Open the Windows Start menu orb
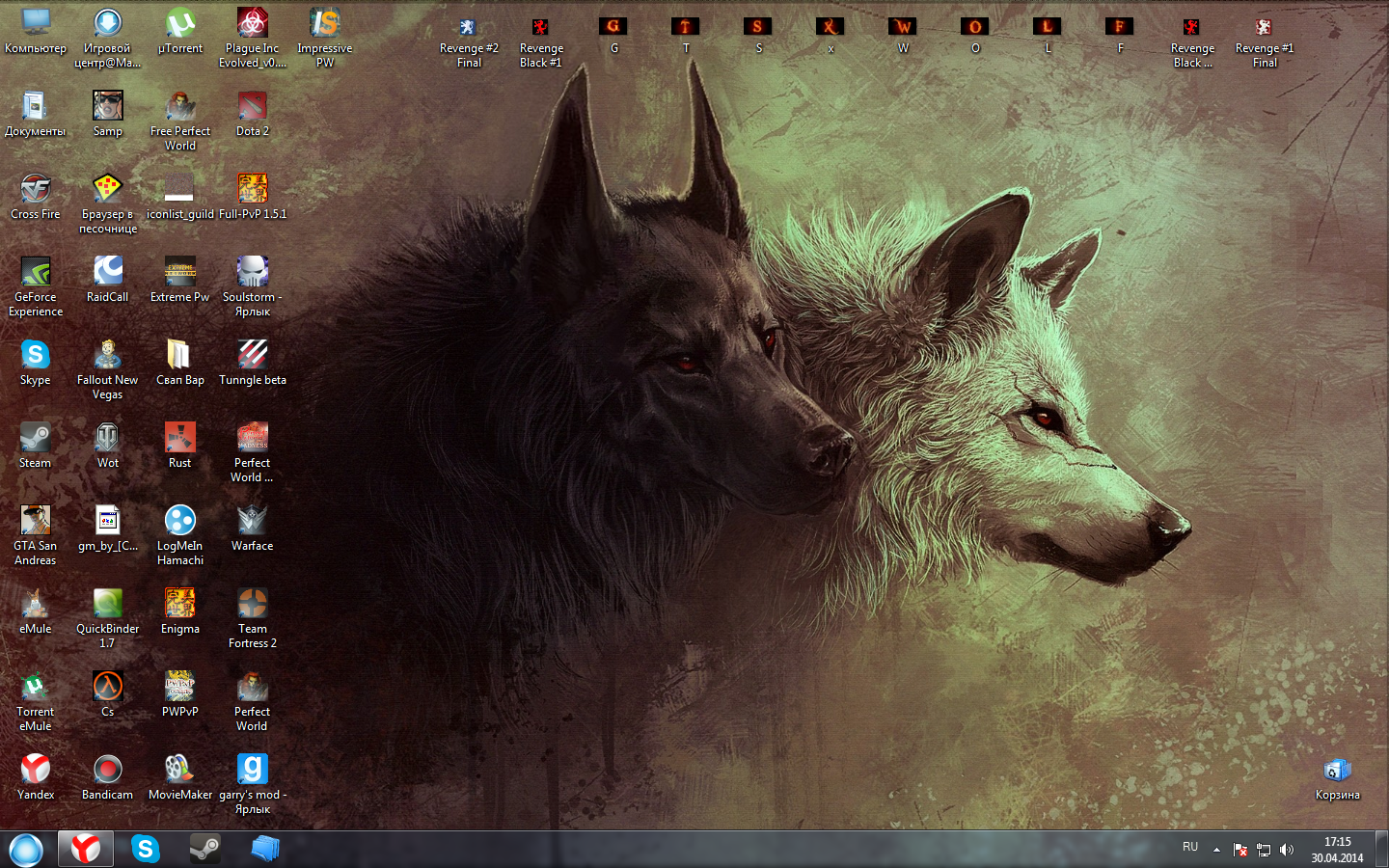Viewport: 1389px width, 868px height. [x=26, y=850]
